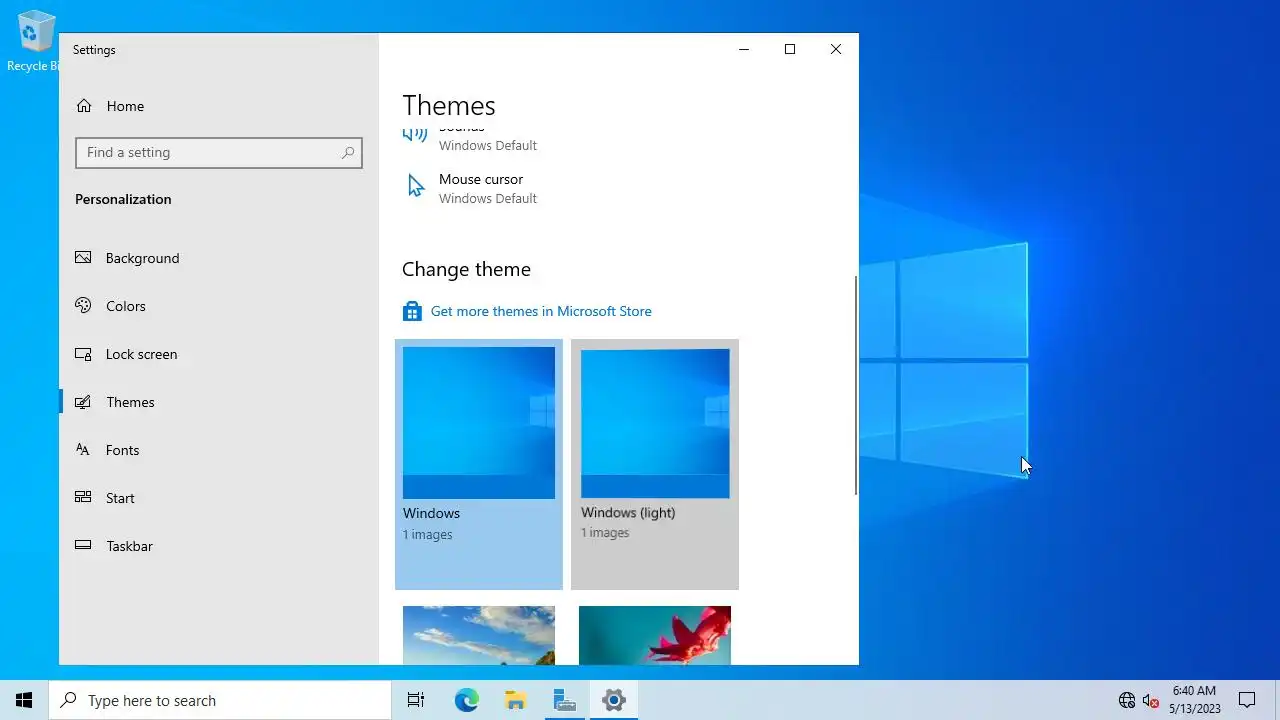Open Taskbar settings page
The width and height of the screenshot is (1280, 720).
[219, 546]
